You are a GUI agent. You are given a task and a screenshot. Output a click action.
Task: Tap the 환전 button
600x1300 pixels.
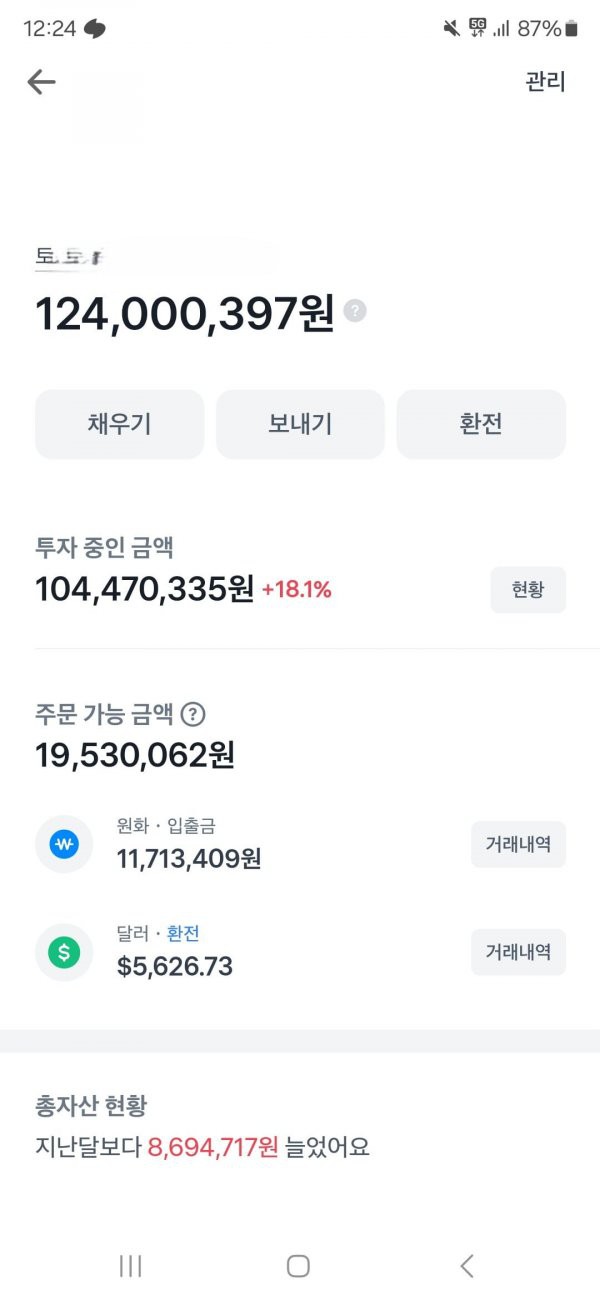(x=481, y=424)
